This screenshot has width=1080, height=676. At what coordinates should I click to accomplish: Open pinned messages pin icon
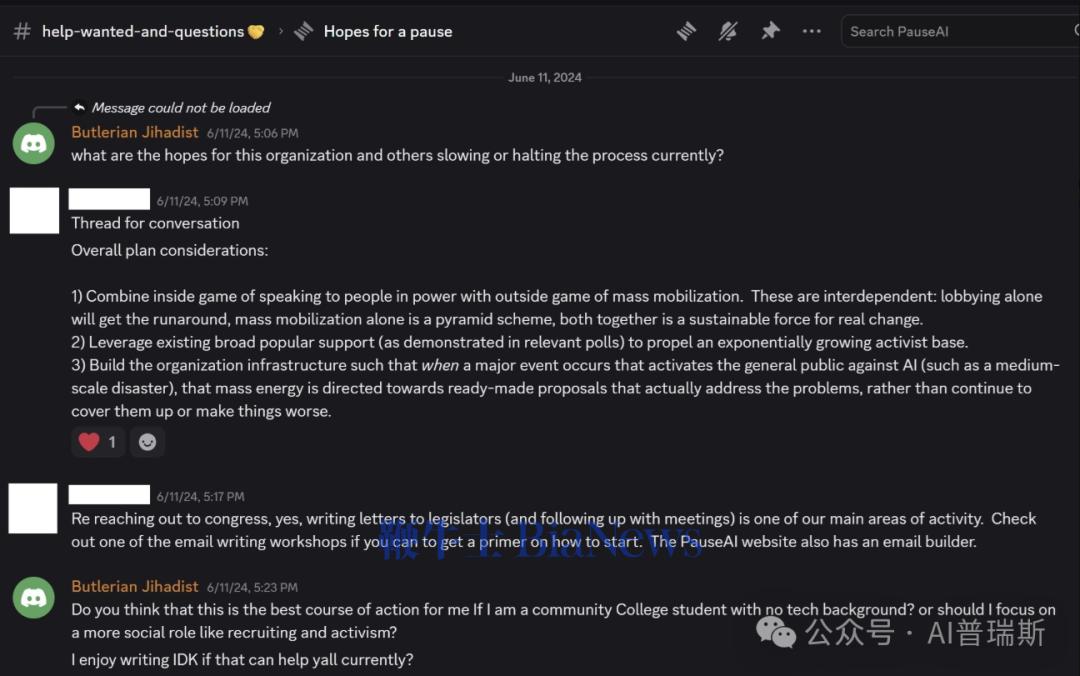770,31
